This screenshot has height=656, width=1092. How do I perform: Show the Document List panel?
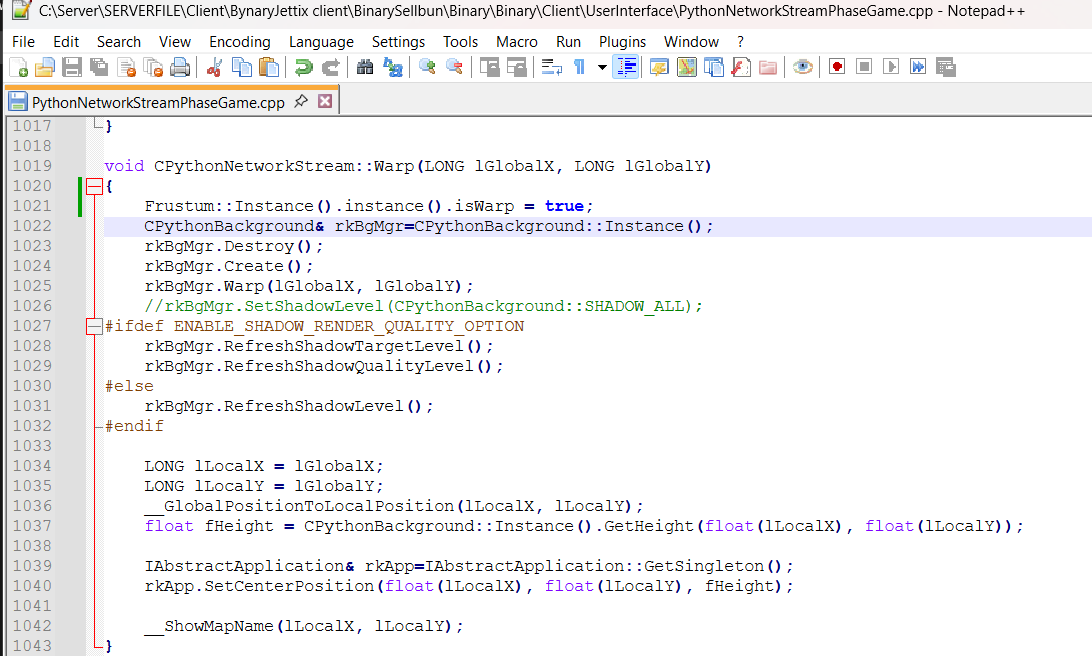[x=714, y=68]
